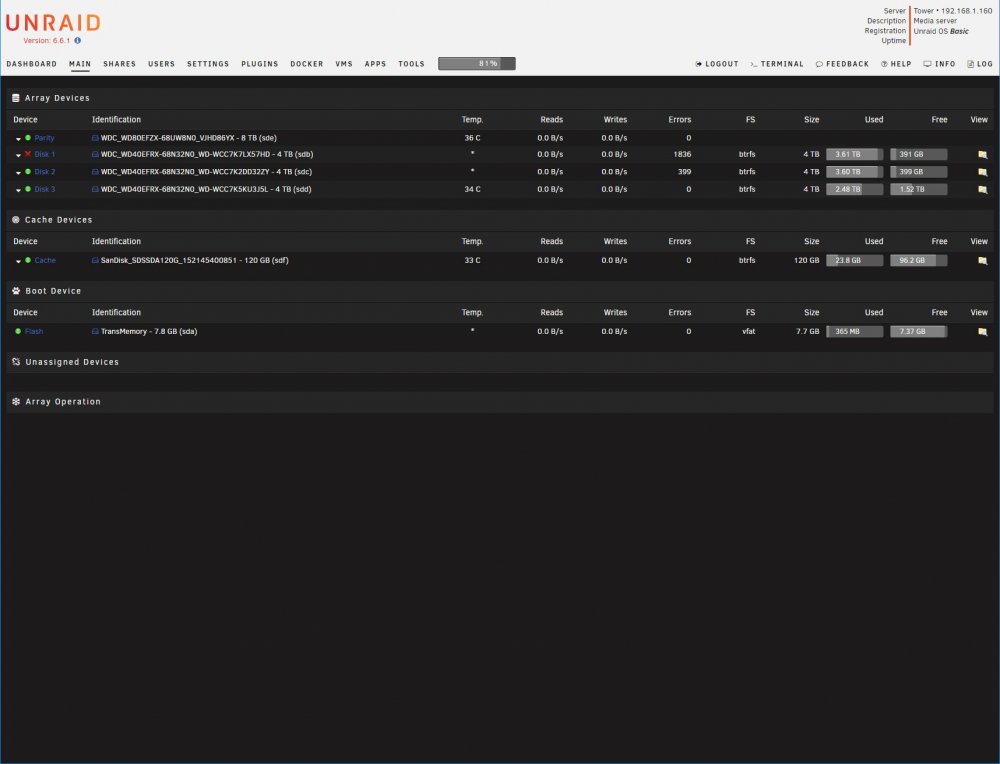Browse Disk 1 via View folder icon

tap(982, 154)
